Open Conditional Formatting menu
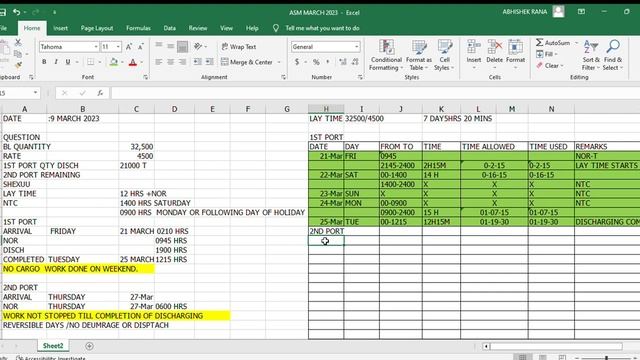Image resolution: width=640 pixels, height=360 pixels. (386, 55)
